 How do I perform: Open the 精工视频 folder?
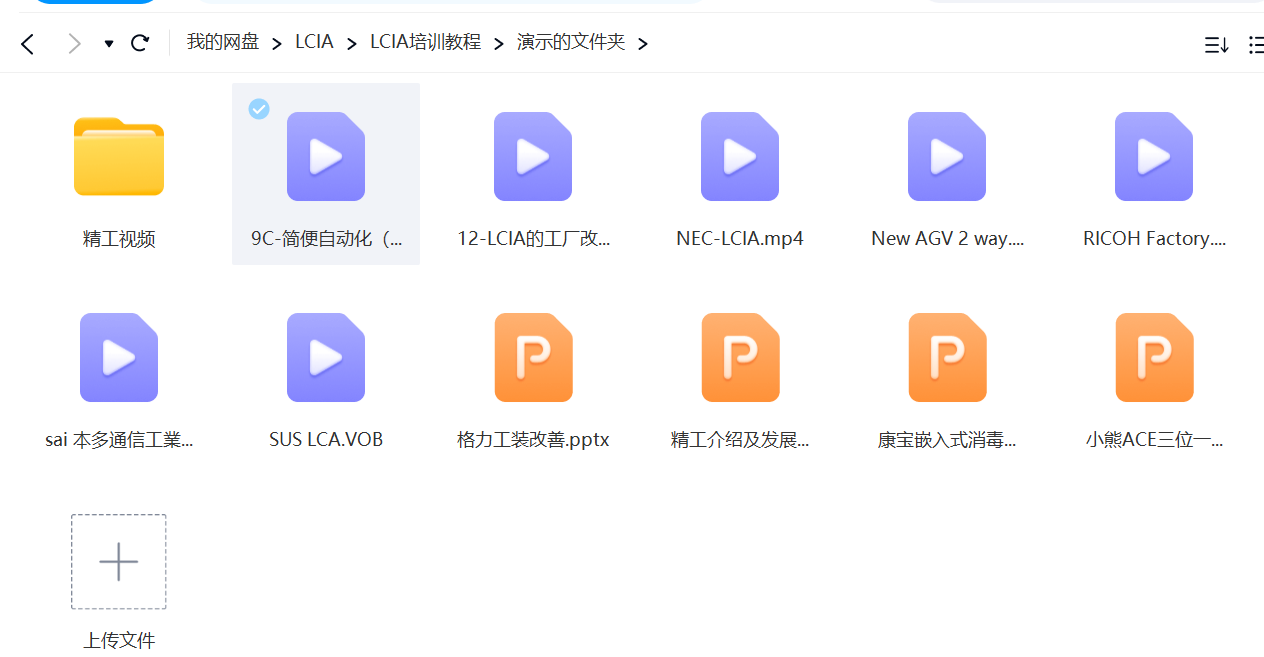119,157
